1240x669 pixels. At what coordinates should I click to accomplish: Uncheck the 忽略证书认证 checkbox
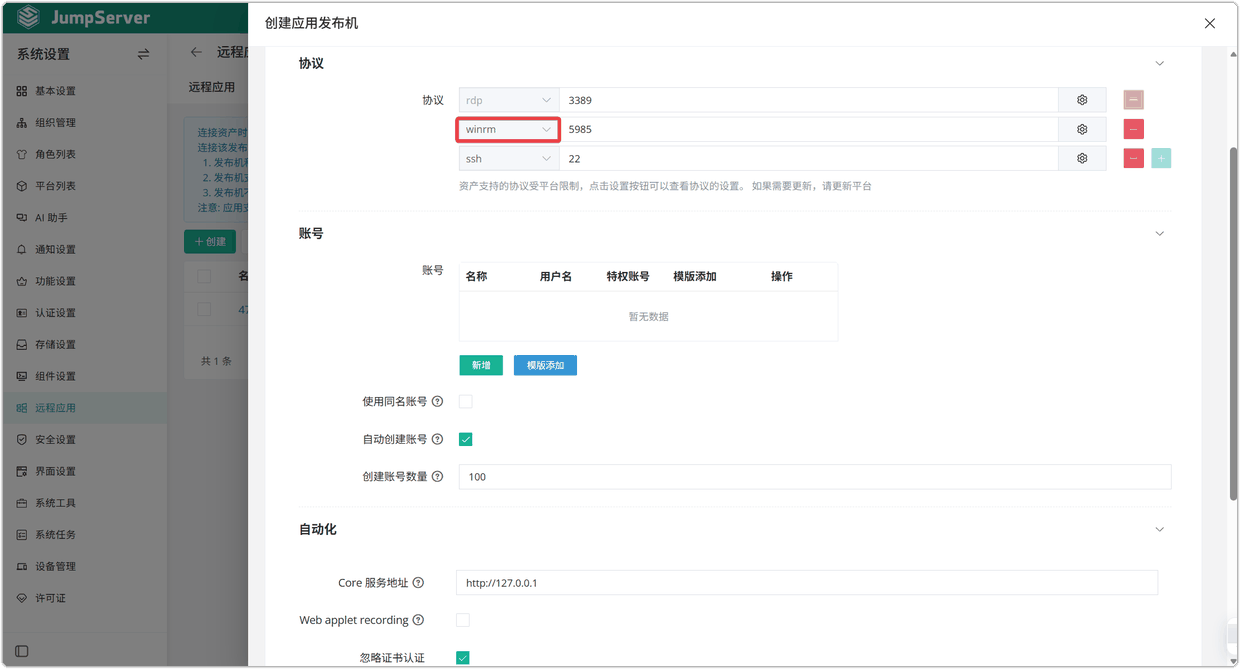coord(463,658)
